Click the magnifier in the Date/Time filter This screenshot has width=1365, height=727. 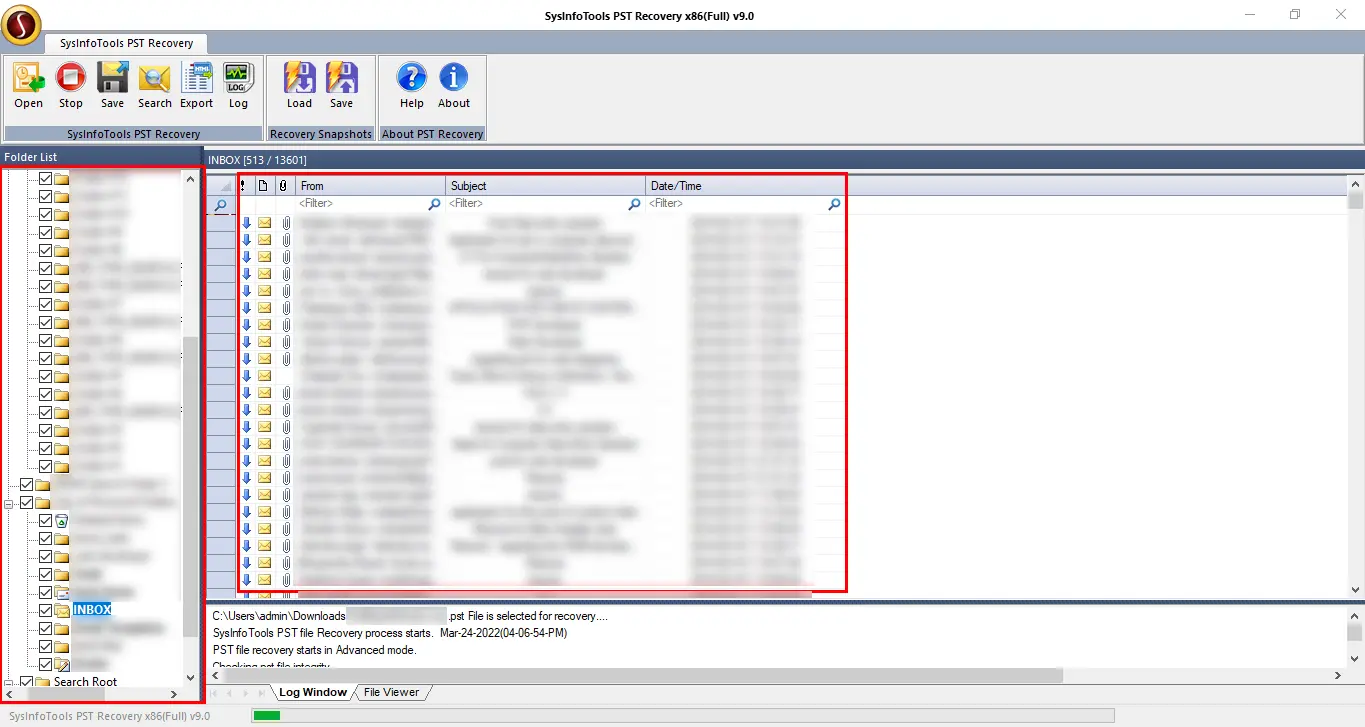pyautogui.click(x=834, y=204)
